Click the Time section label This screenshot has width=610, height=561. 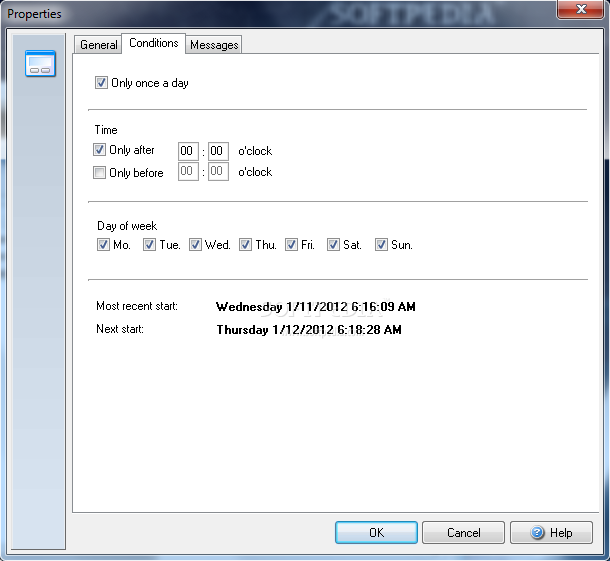click(x=106, y=130)
